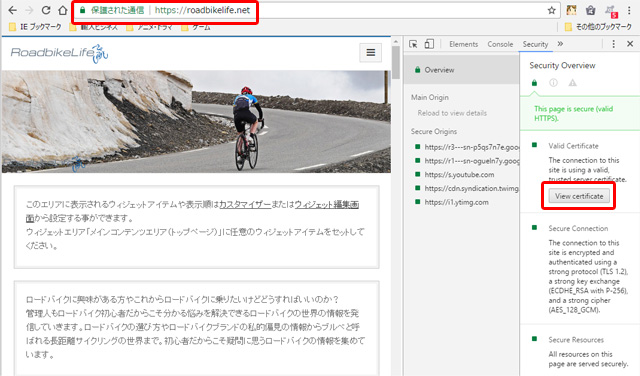Toggle the warning triangle filter in Security Overview
Image resolution: width=640 pixels, height=376 pixels.
pyautogui.click(x=573, y=83)
